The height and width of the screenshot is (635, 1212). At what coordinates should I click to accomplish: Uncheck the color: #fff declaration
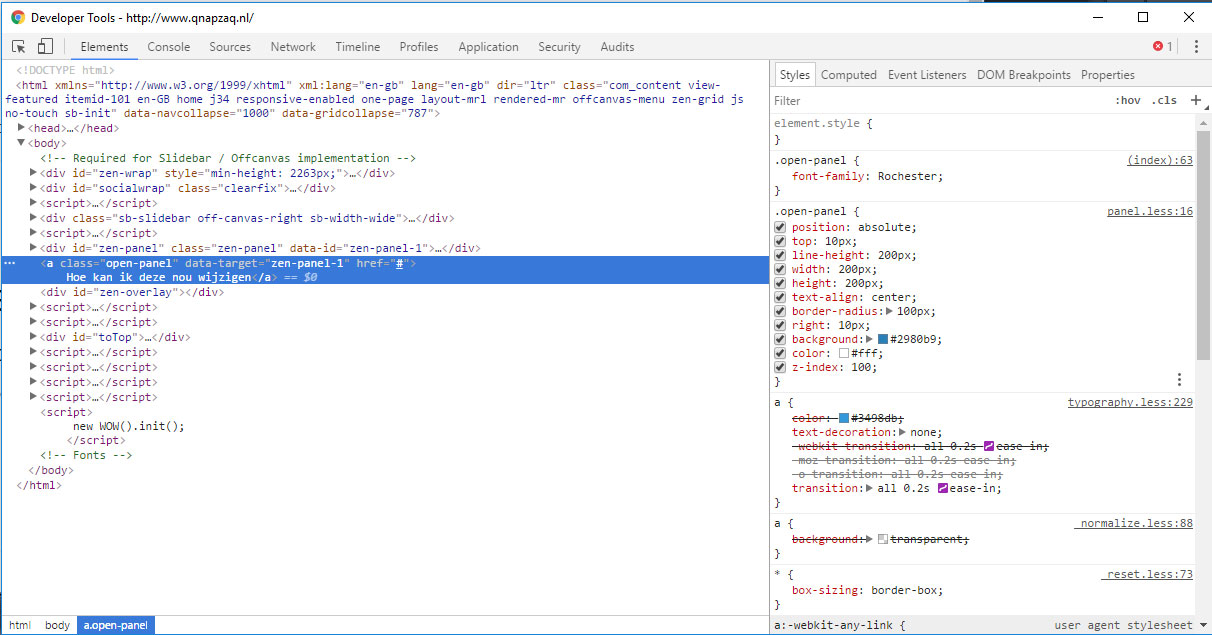pyautogui.click(x=781, y=353)
